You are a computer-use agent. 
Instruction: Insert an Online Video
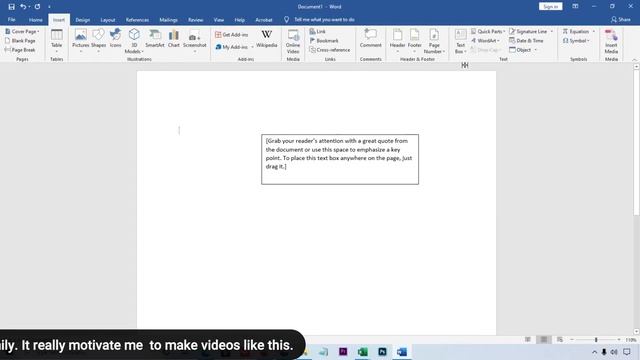(293, 41)
